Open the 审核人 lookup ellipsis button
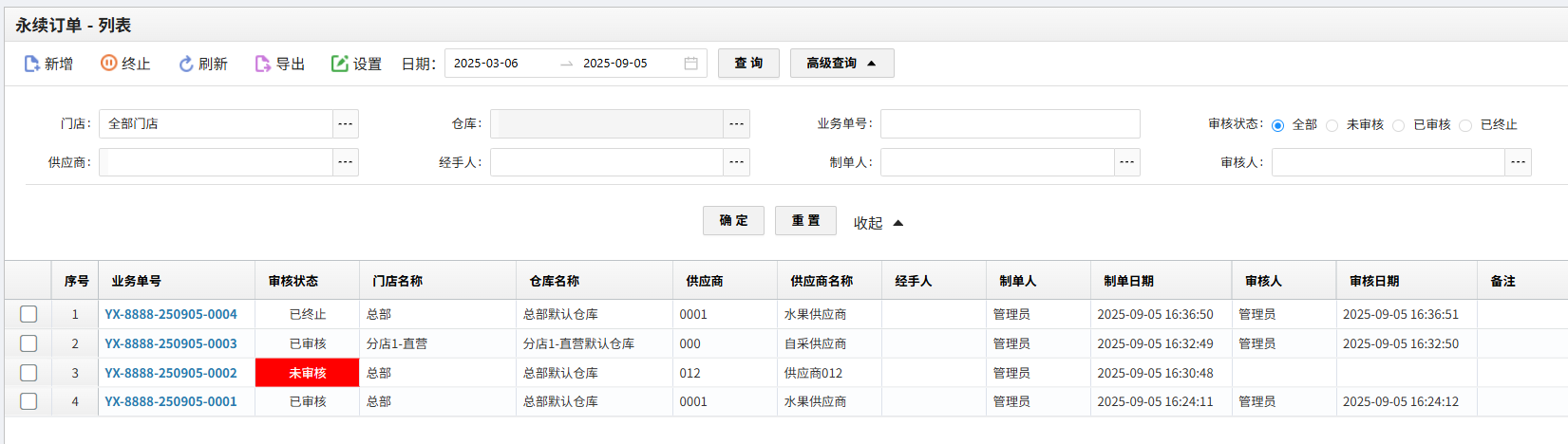 point(1519,162)
